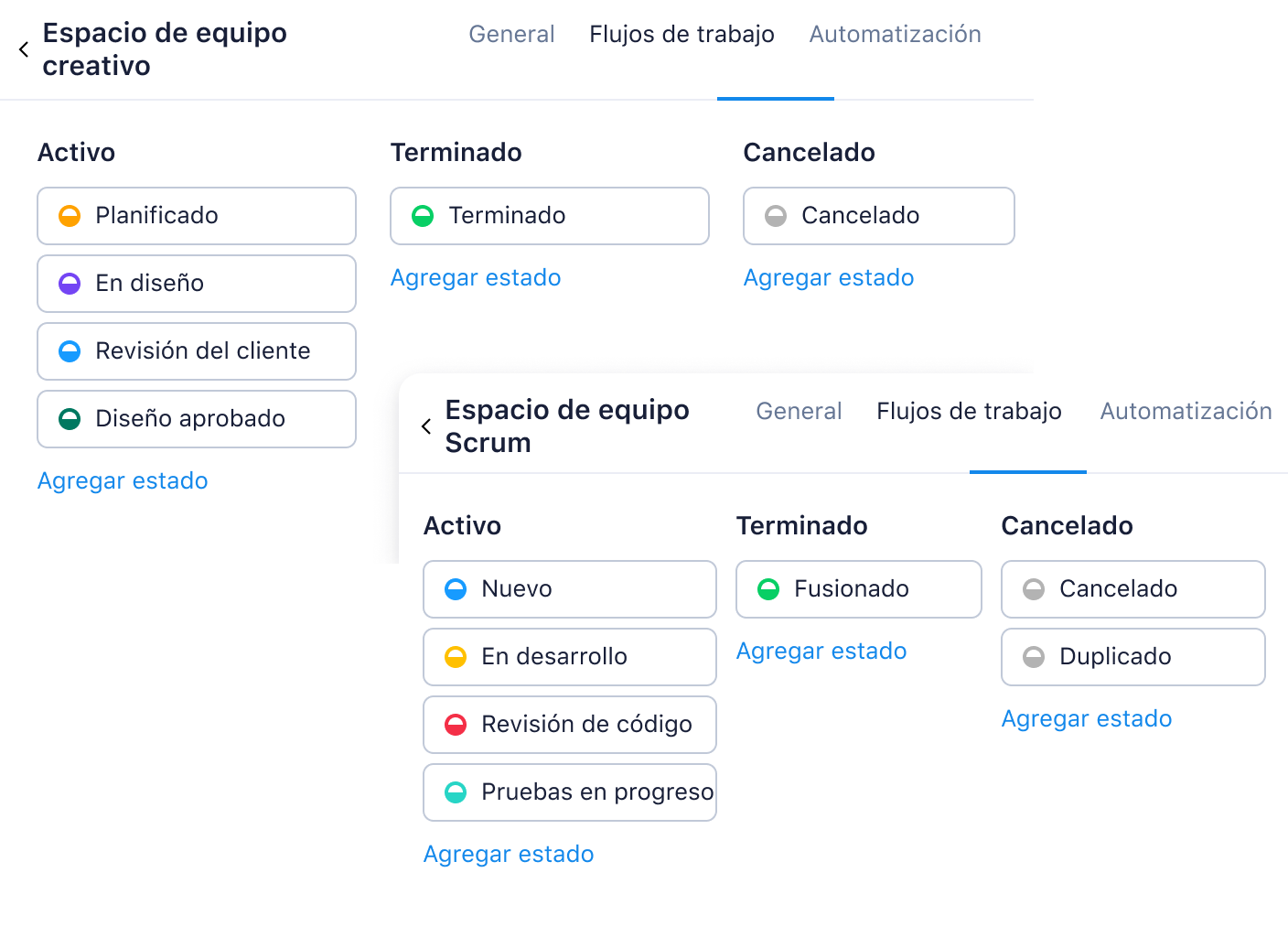The image size is (1288, 937).
Task: Switch to the General tab in creative workspace
Action: [511, 34]
